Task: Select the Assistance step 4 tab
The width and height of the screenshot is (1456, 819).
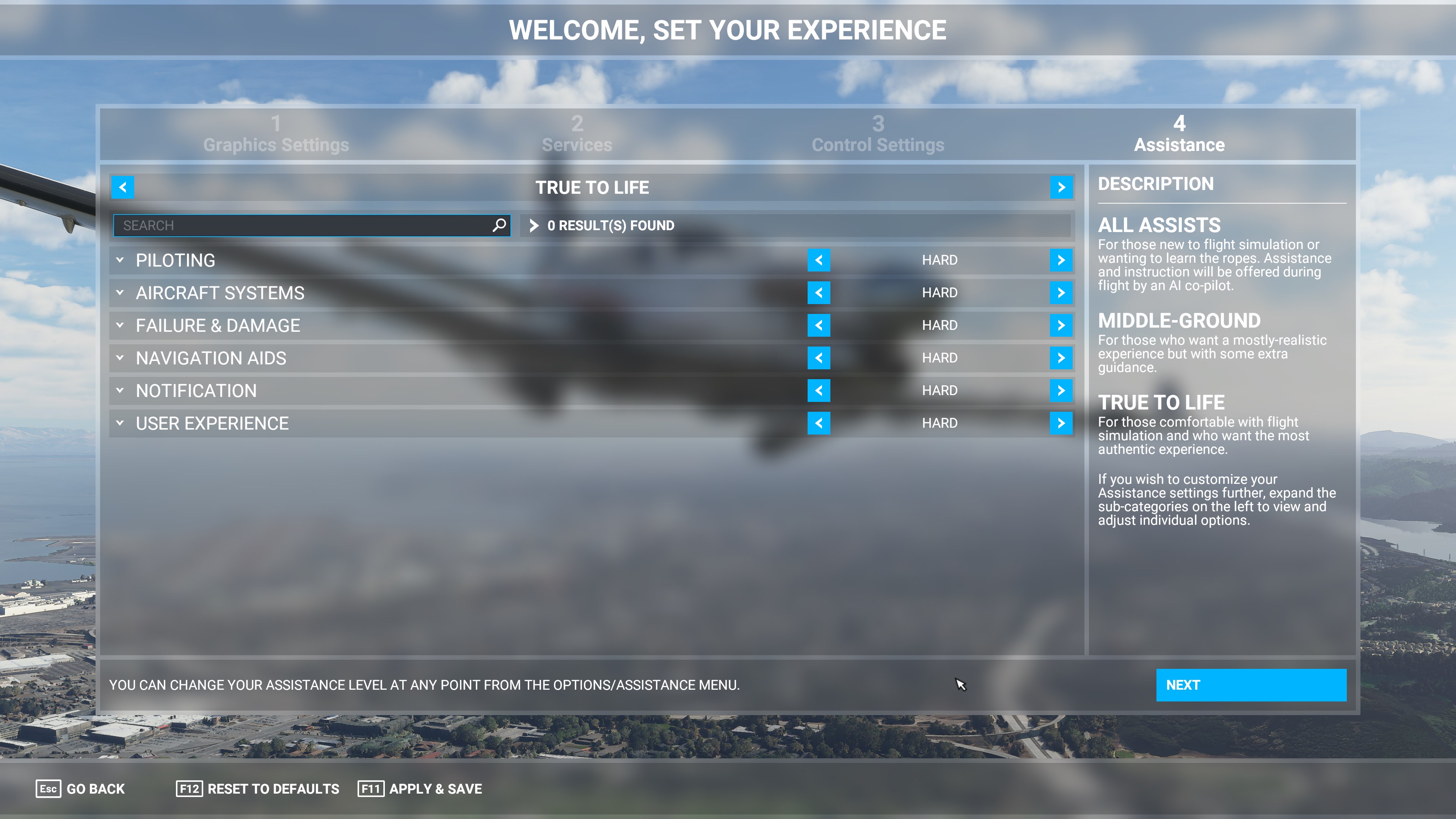Action: pyautogui.click(x=1178, y=133)
